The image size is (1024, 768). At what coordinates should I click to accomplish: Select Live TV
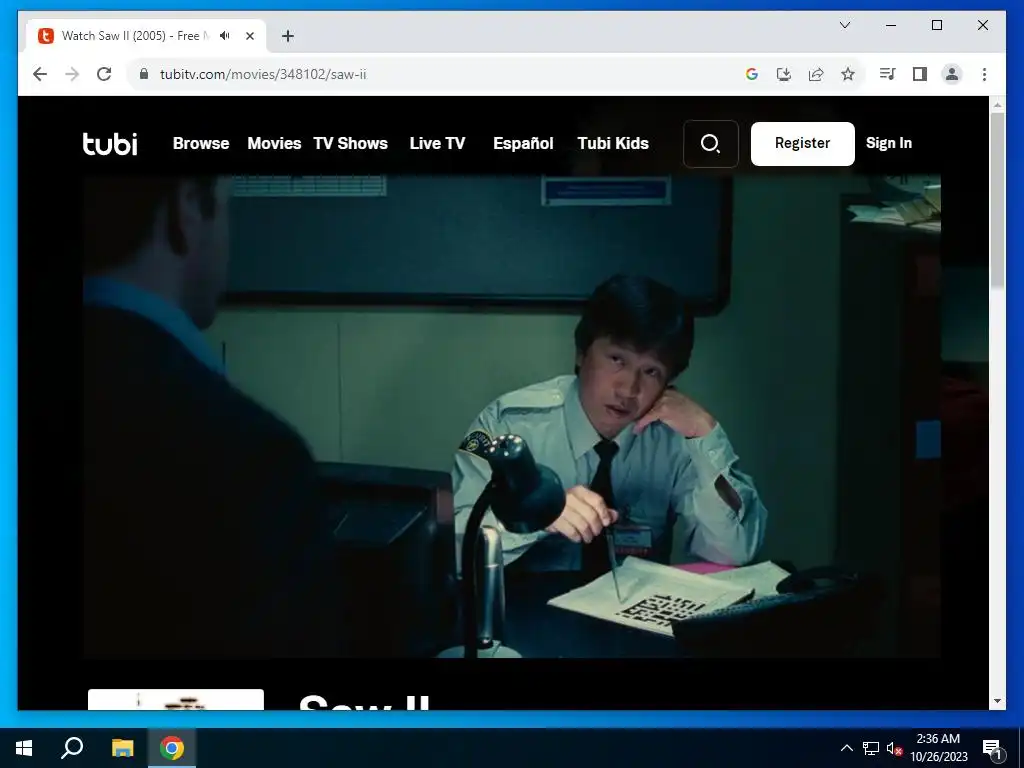(x=438, y=144)
